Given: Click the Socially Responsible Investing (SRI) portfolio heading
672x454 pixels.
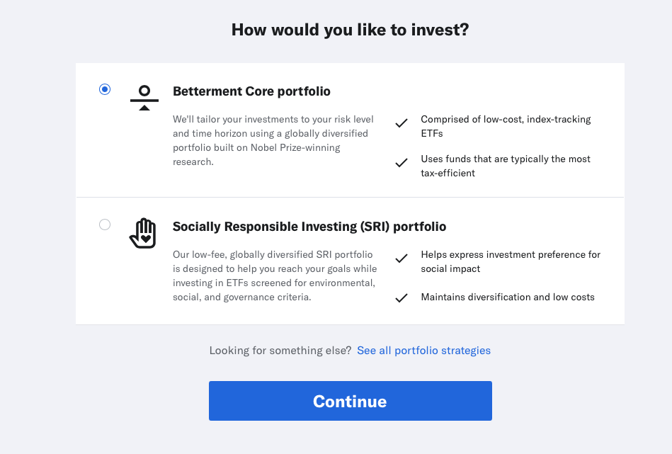Looking at the screenshot, I should [309, 226].
